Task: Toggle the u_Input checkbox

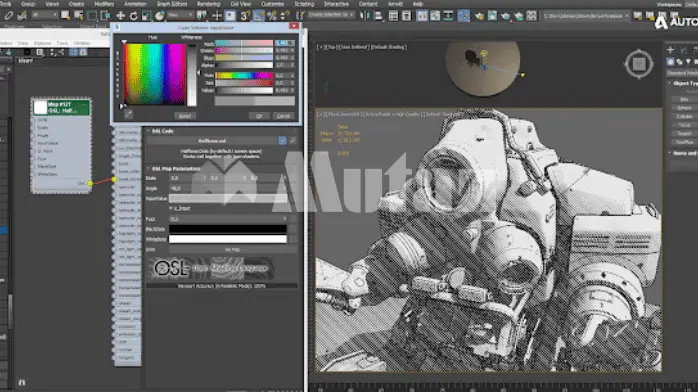Action: [x=171, y=208]
